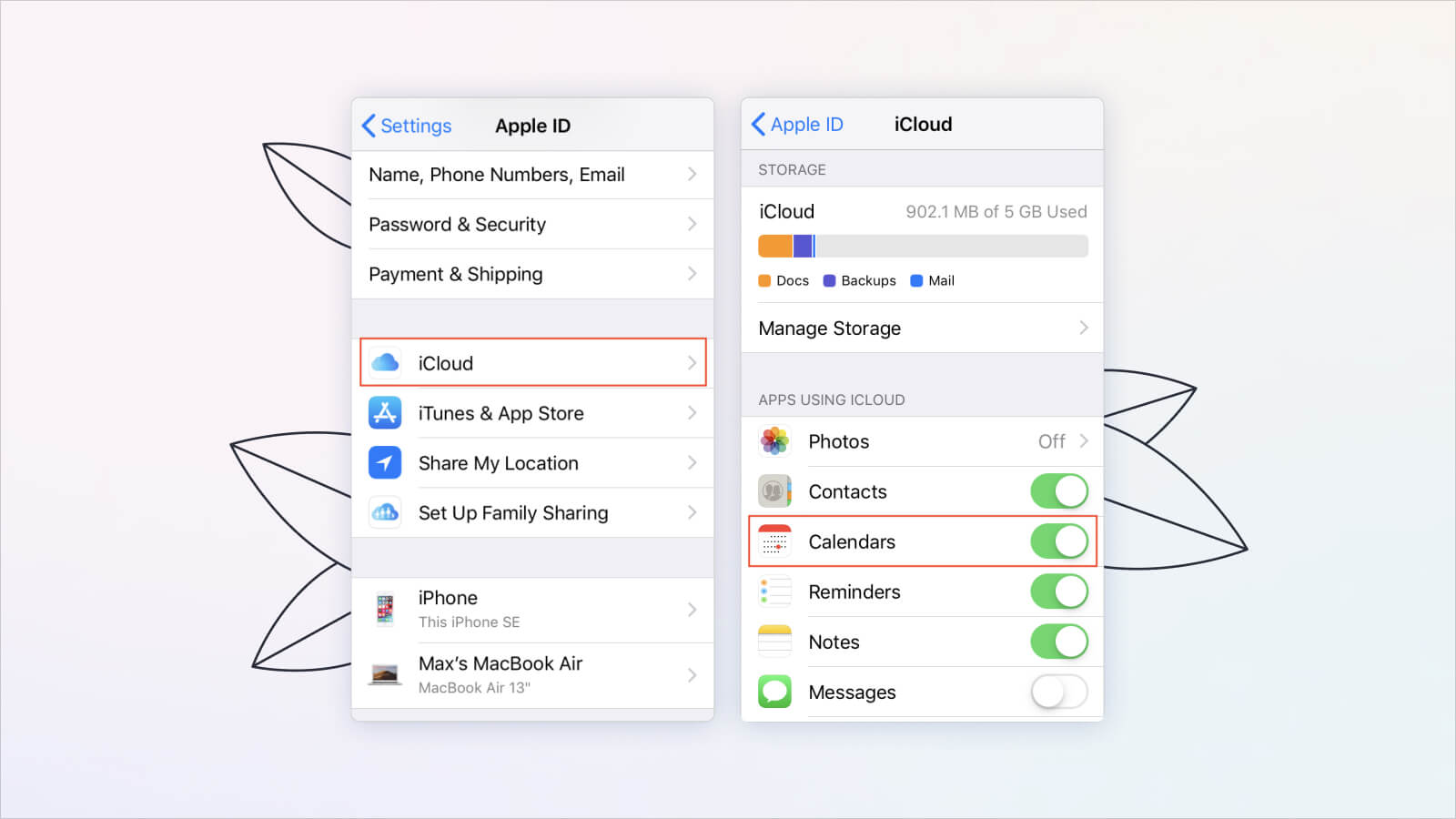Expand Photos settings chevron next to Off
Image resolution: width=1456 pixels, height=819 pixels.
point(1083,441)
